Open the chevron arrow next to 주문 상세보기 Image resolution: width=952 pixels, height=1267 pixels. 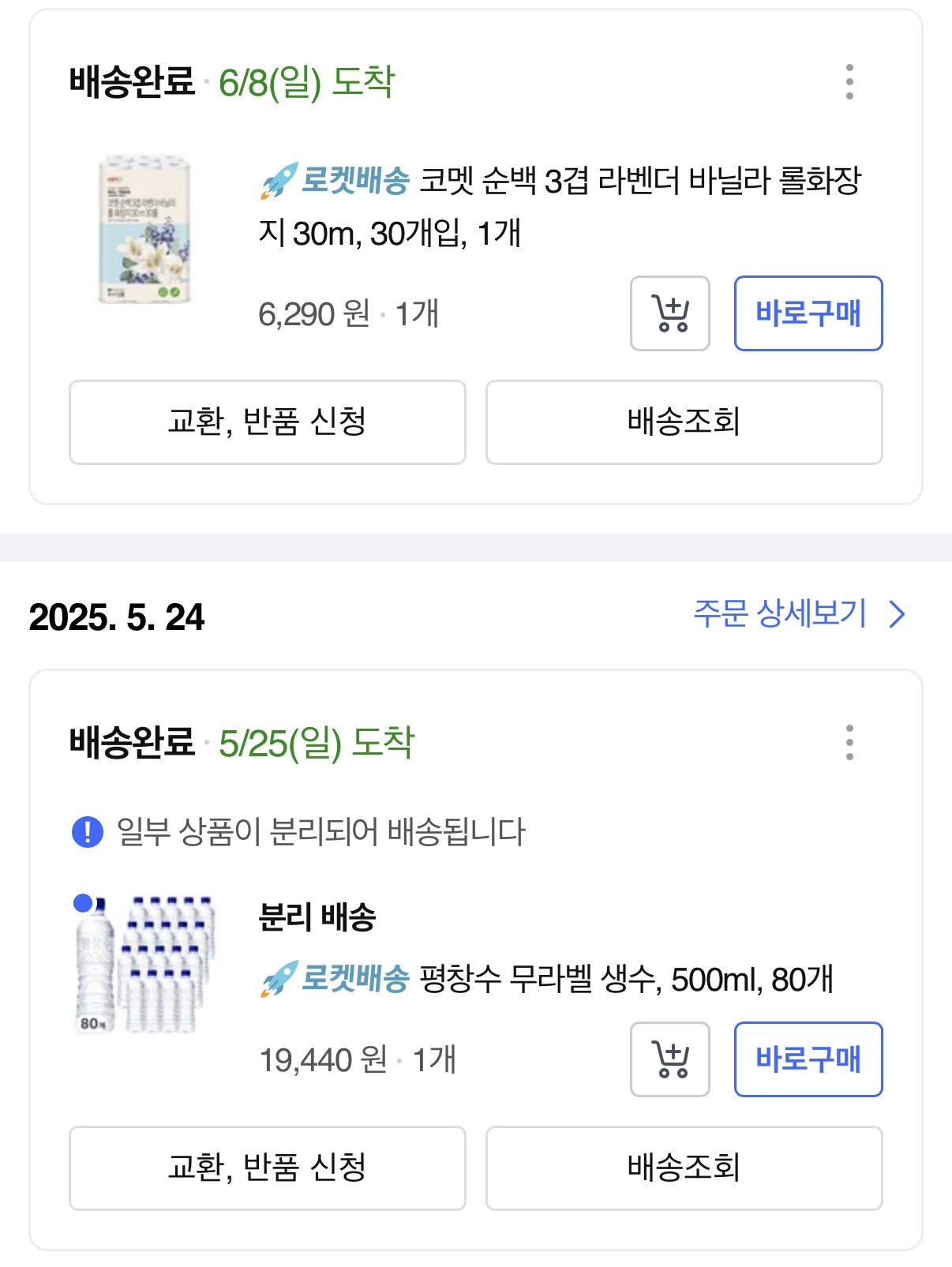(897, 614)
